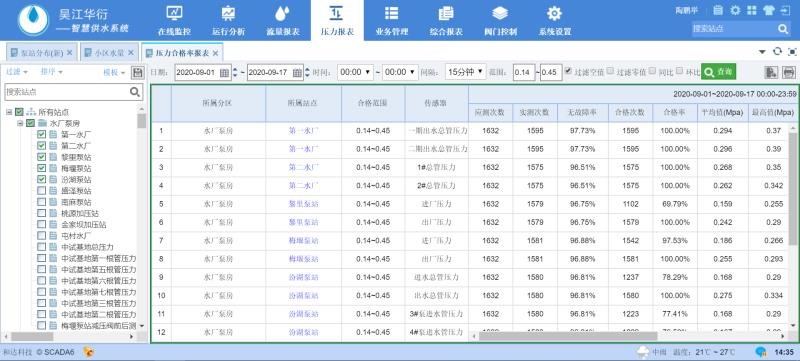Click the notes document icon beside the username
Image resolution: width=800 pixels, height=361 pixels.
point(718,10)
